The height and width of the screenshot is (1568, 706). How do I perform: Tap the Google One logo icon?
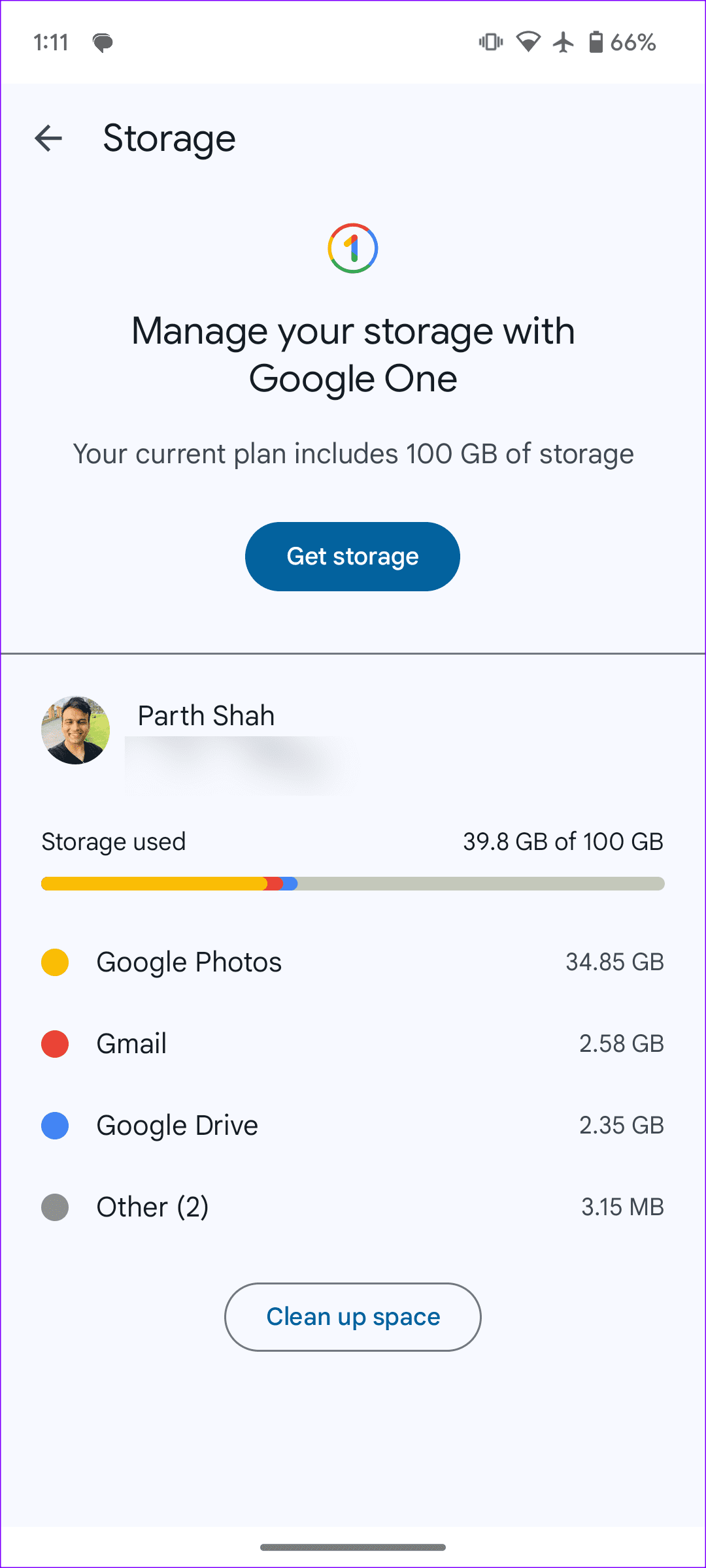[353, 248]
